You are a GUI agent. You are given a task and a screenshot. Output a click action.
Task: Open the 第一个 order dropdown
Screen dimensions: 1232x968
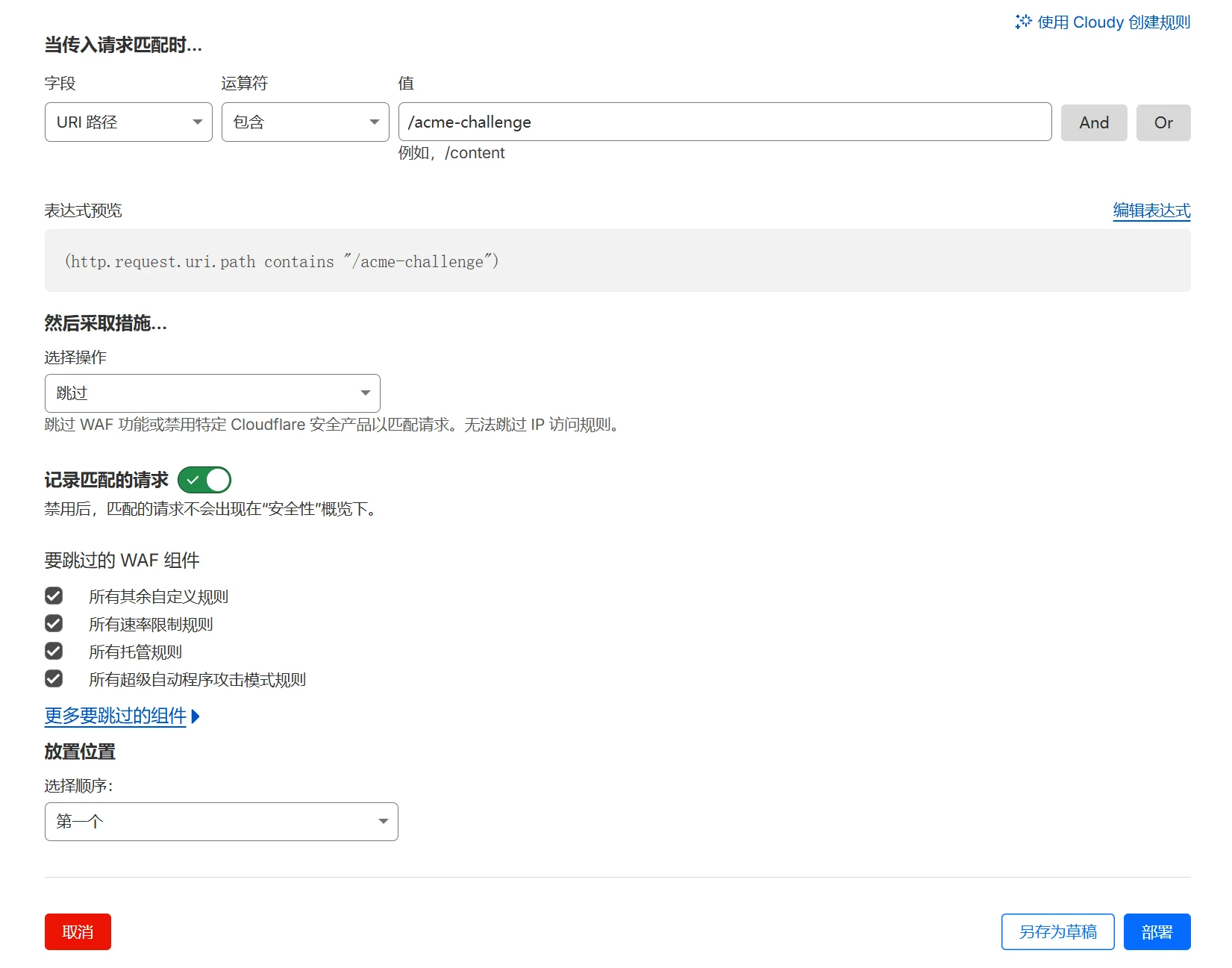coord(221,822)
